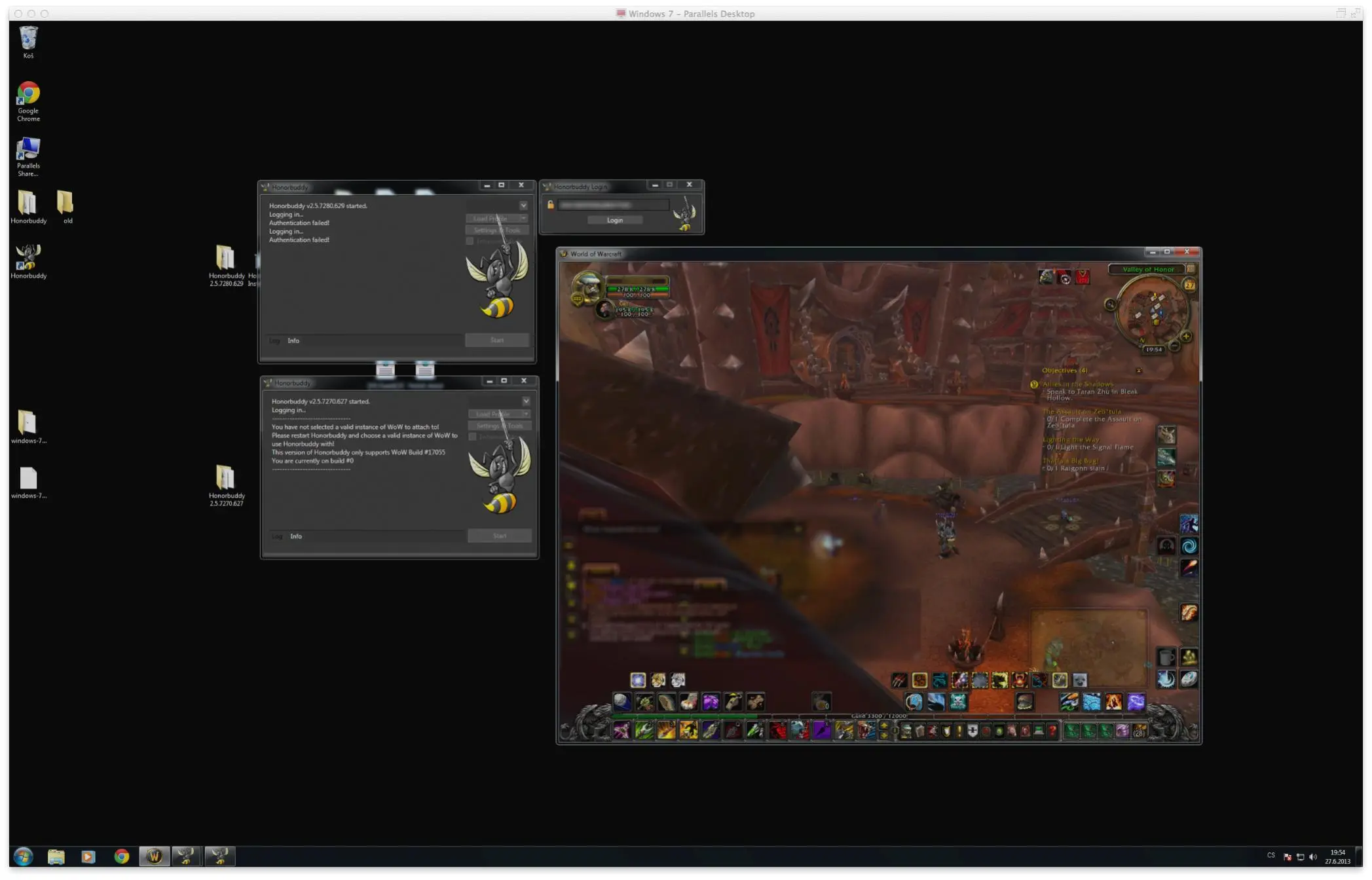Open Google Chrome desktop shortcut
The image size is (1372, 880).
pyautogui.click(x=28, y=101)
